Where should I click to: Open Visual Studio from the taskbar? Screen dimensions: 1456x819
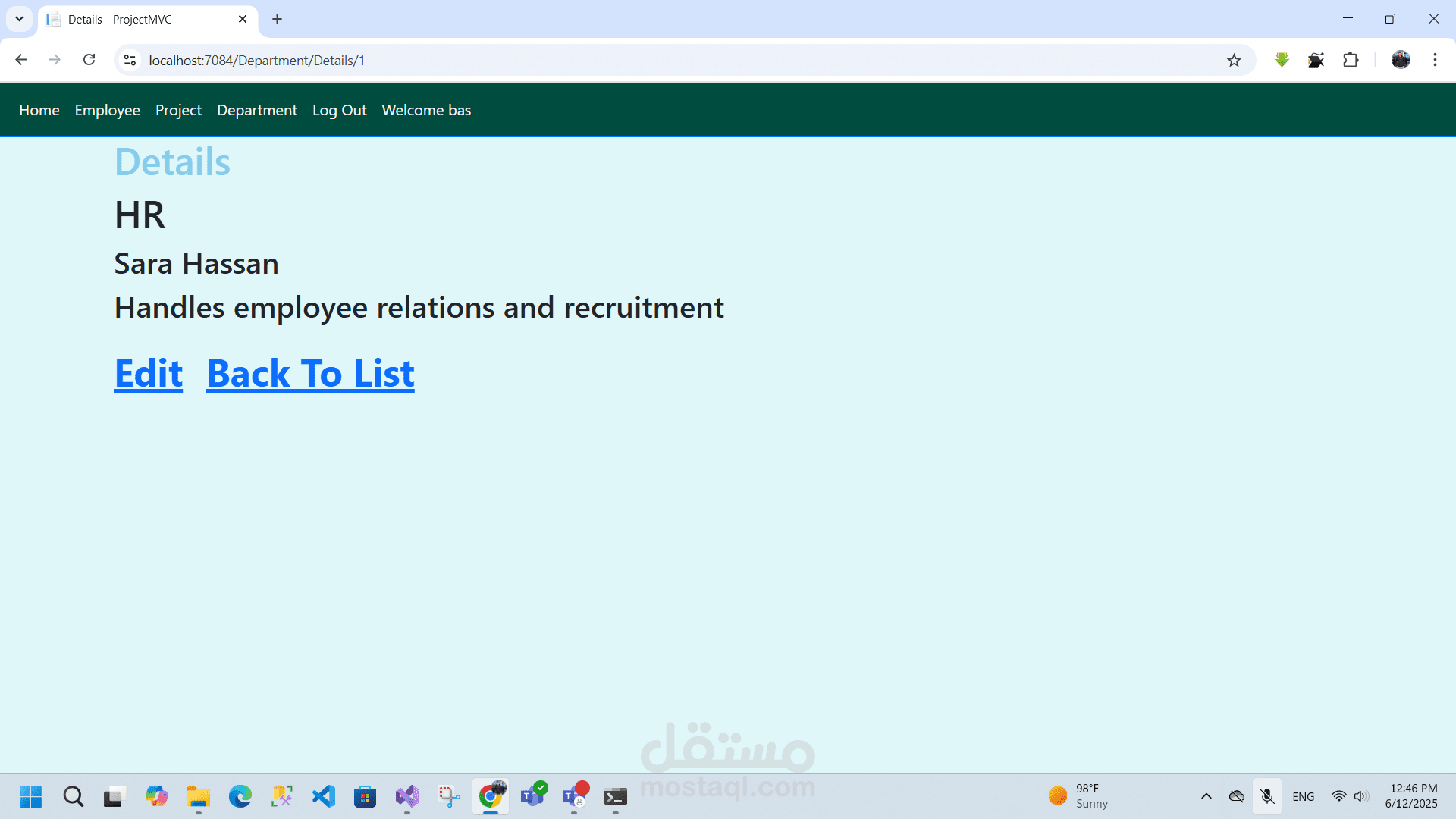[407, 796]
